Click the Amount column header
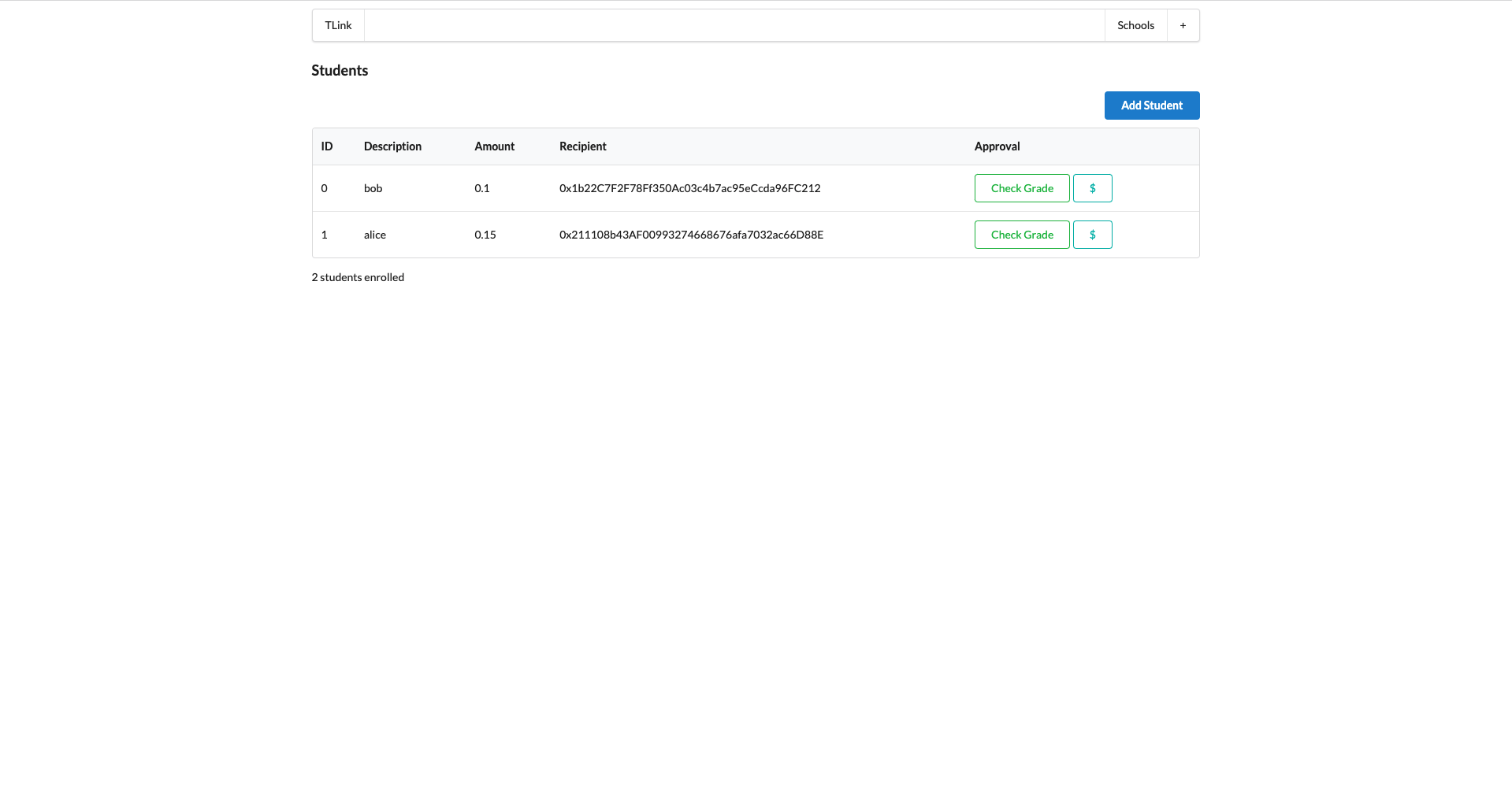 point(494,146)
